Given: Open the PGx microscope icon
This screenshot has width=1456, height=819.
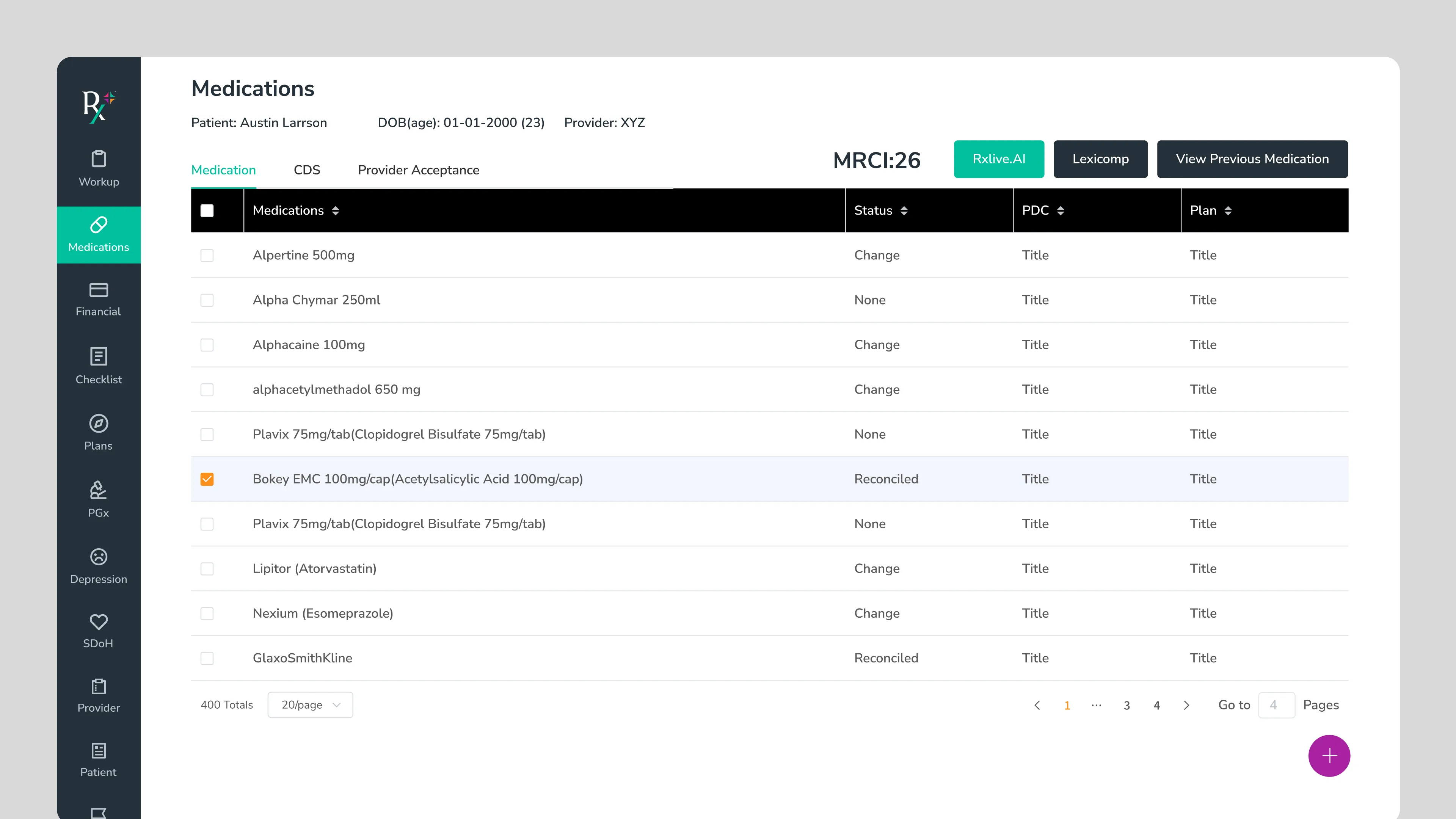Looking at the screenshot, I should (x=98, y=490).
